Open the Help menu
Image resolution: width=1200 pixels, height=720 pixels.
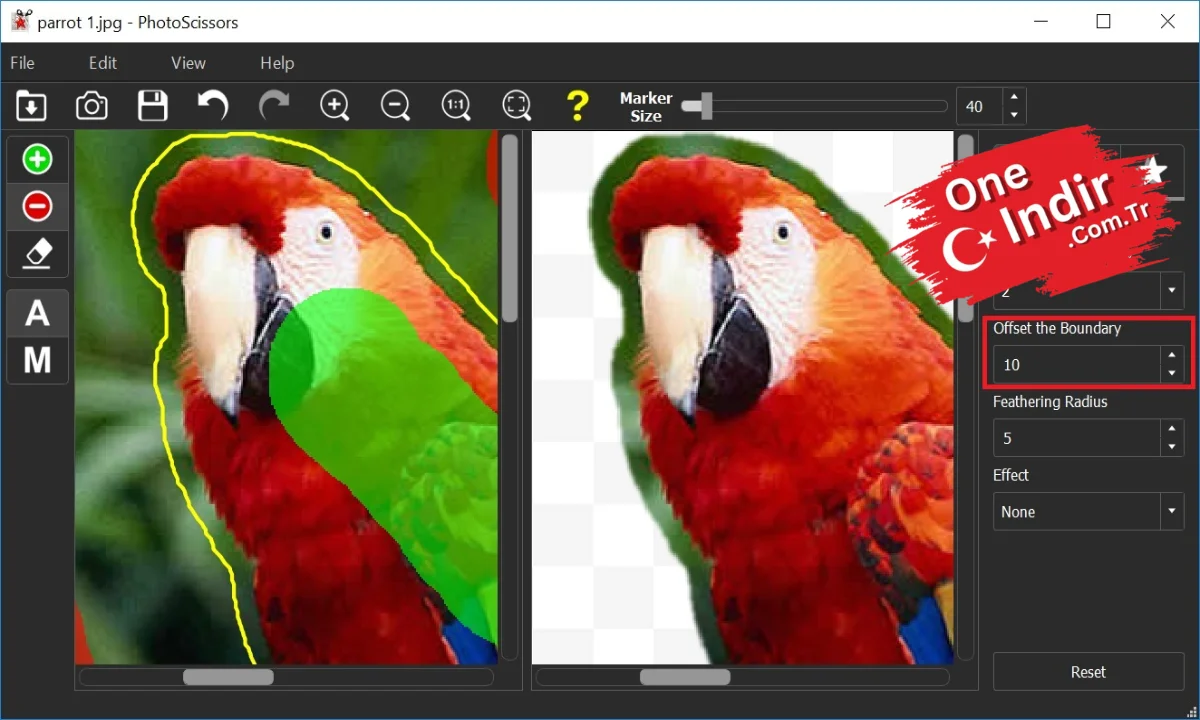coord(277,63)
